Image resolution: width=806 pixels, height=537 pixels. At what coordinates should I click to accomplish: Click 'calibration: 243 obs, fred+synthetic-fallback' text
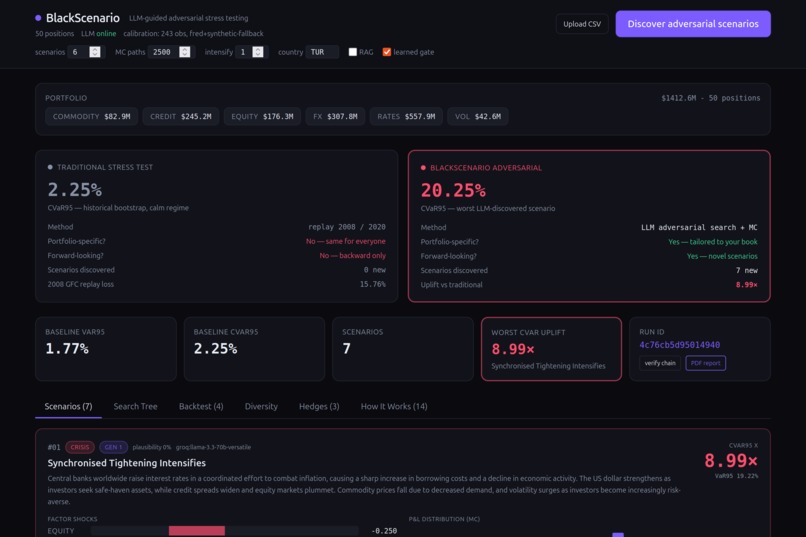pos(193,33)
